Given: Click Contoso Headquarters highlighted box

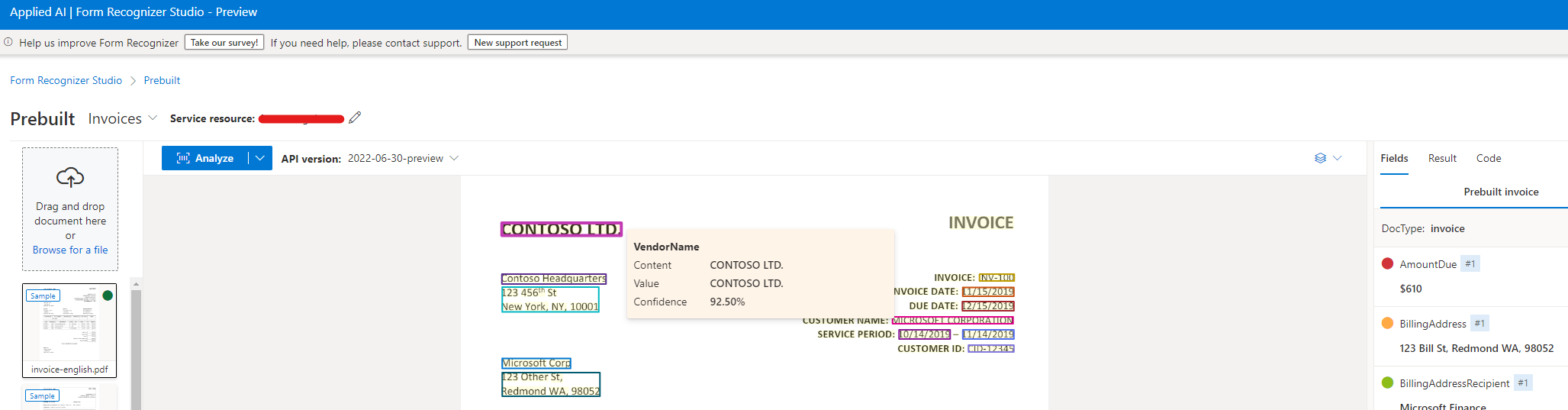Looking at the screenshot, I should 554,279.
